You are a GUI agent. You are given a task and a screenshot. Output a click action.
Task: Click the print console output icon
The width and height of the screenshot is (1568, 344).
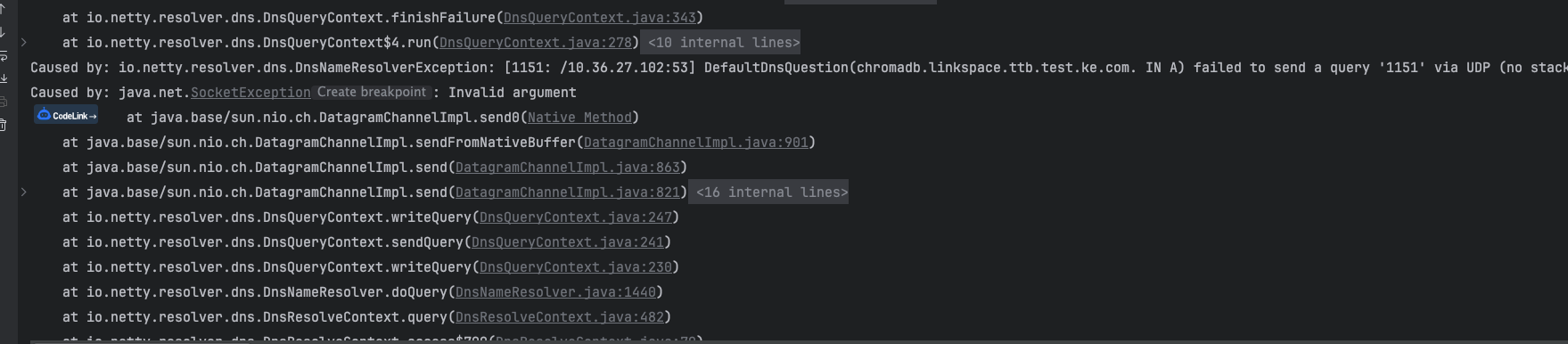coord(3,102)
